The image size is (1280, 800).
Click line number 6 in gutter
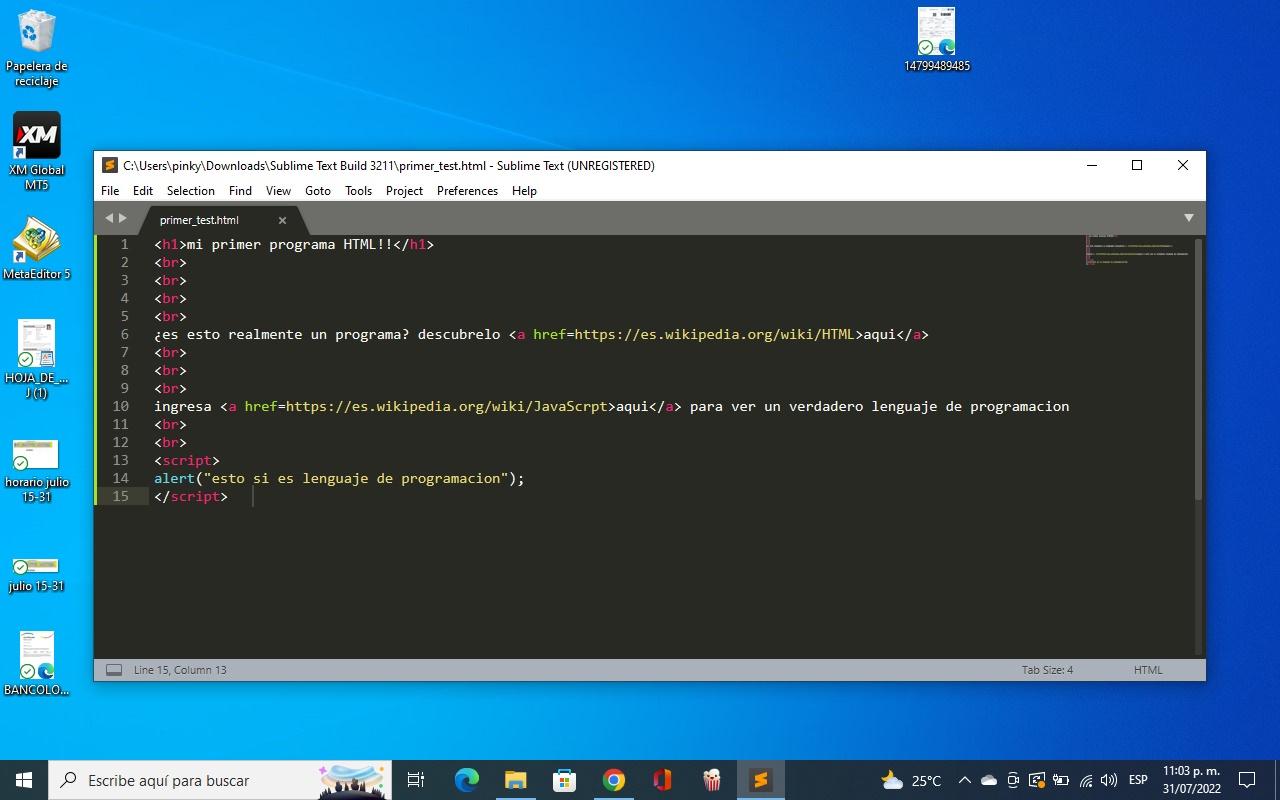point(124,334)
